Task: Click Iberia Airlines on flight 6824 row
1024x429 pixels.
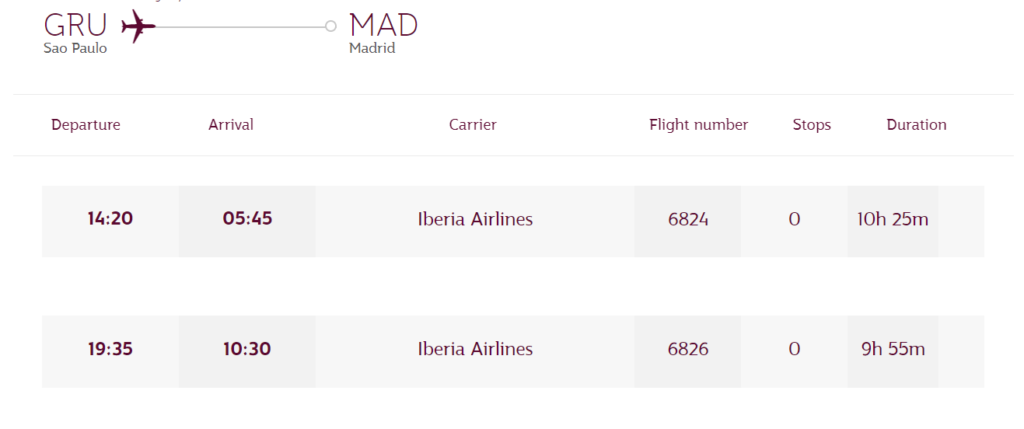Action: (x=475, y=220)
